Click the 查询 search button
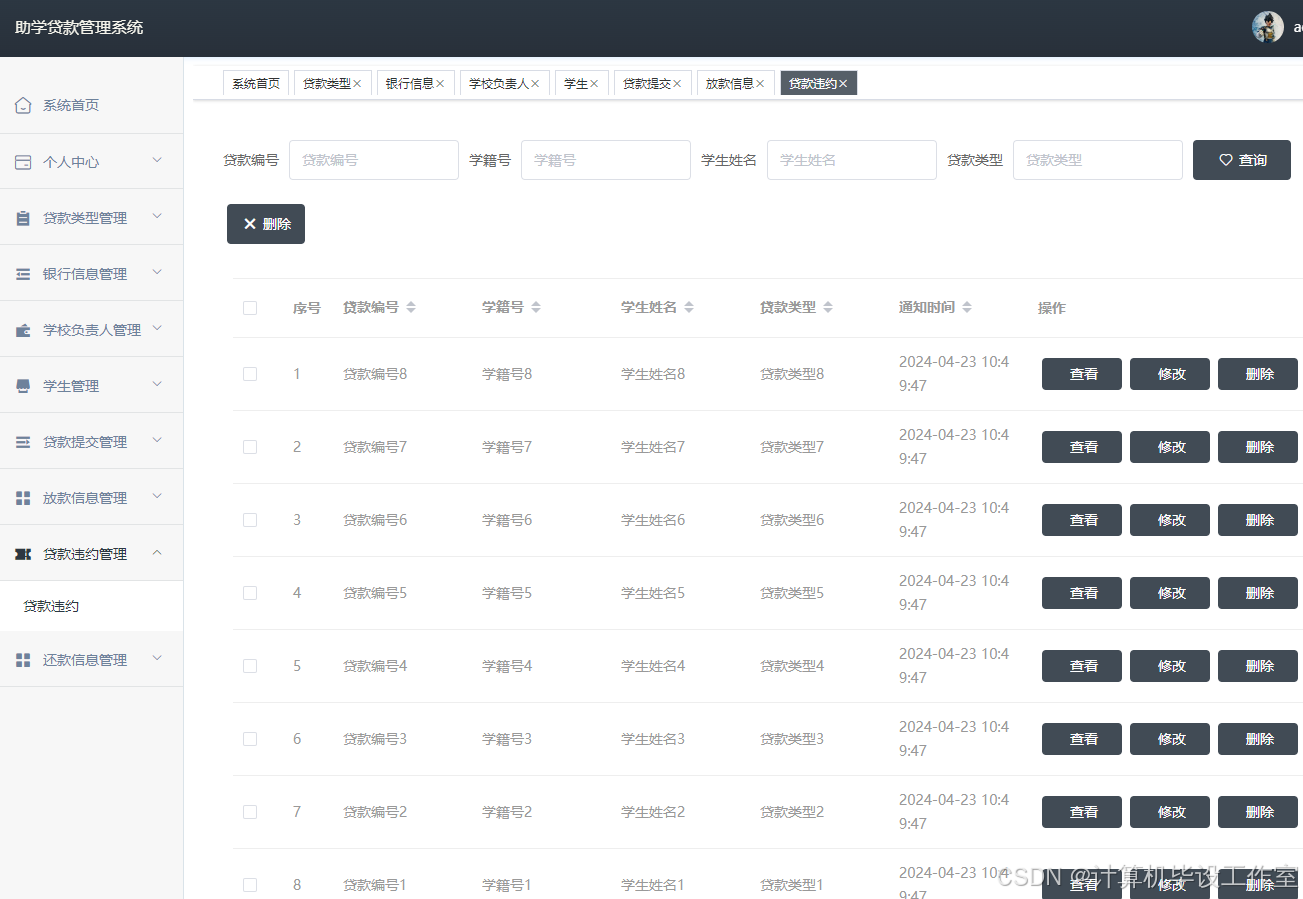The height and width of the screenshot is (899, 1303). point(1242,160)
